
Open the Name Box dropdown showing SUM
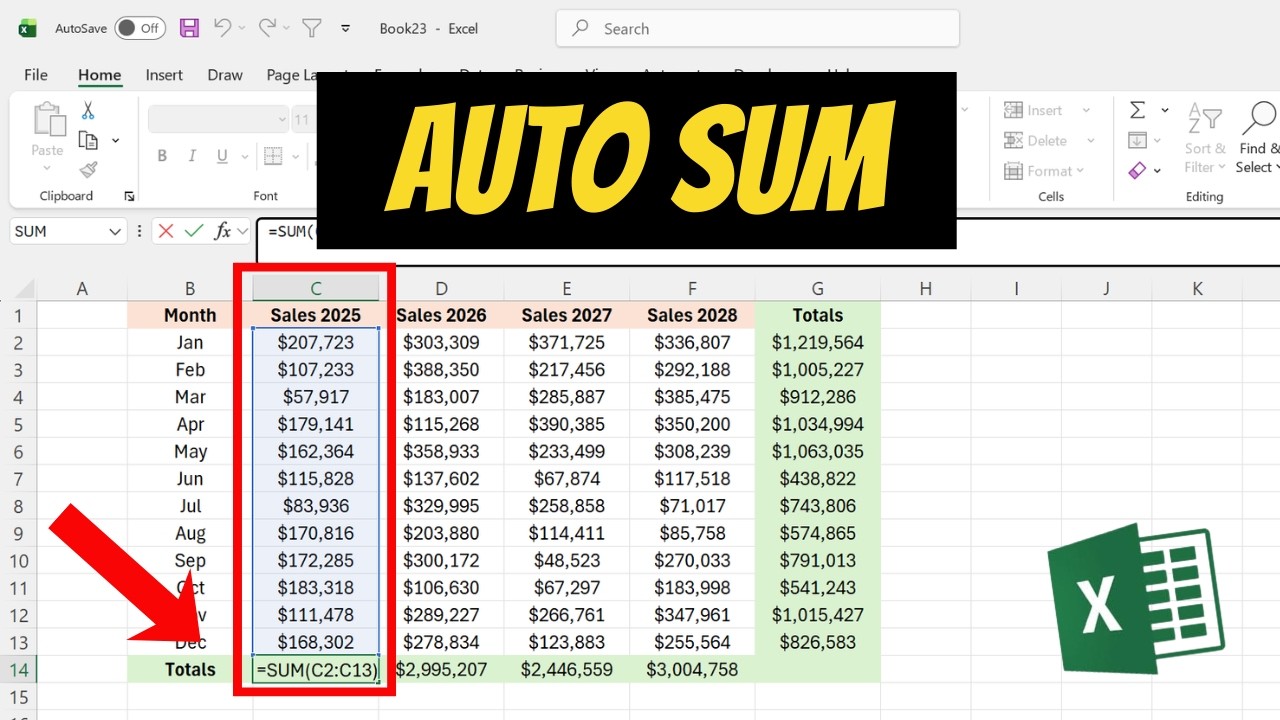(114, 231)
